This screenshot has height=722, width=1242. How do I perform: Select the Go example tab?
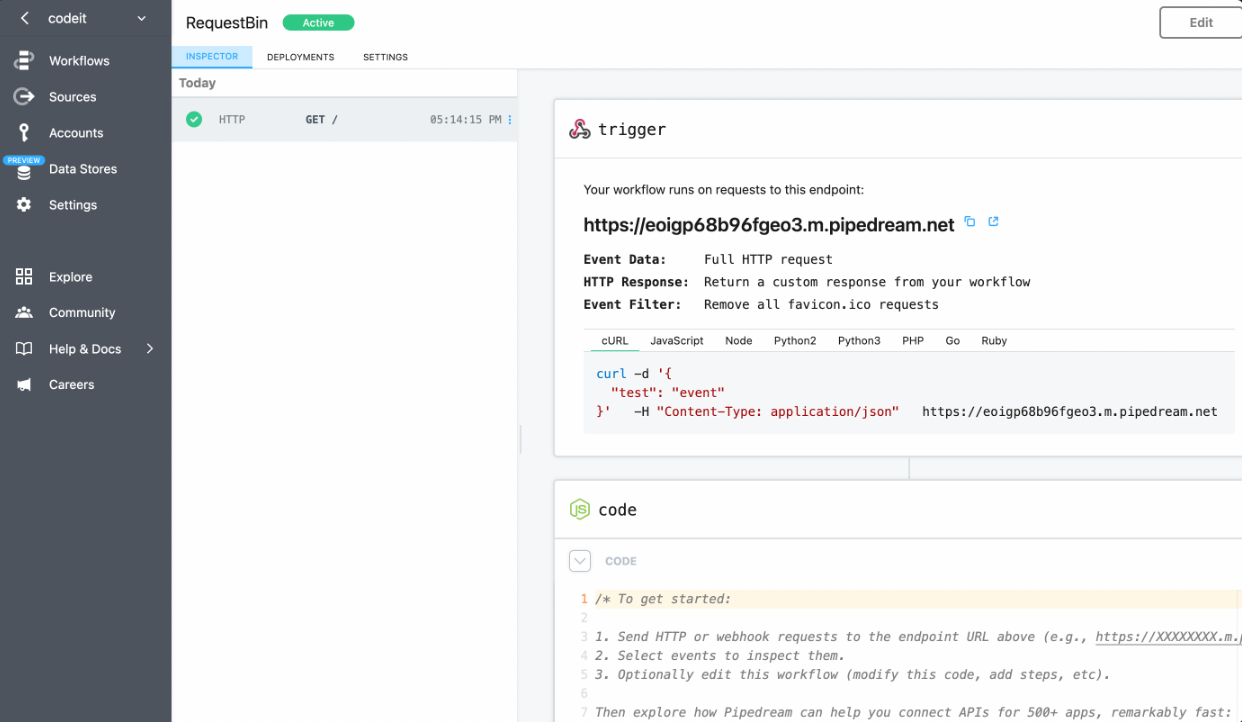coord(953,341)
